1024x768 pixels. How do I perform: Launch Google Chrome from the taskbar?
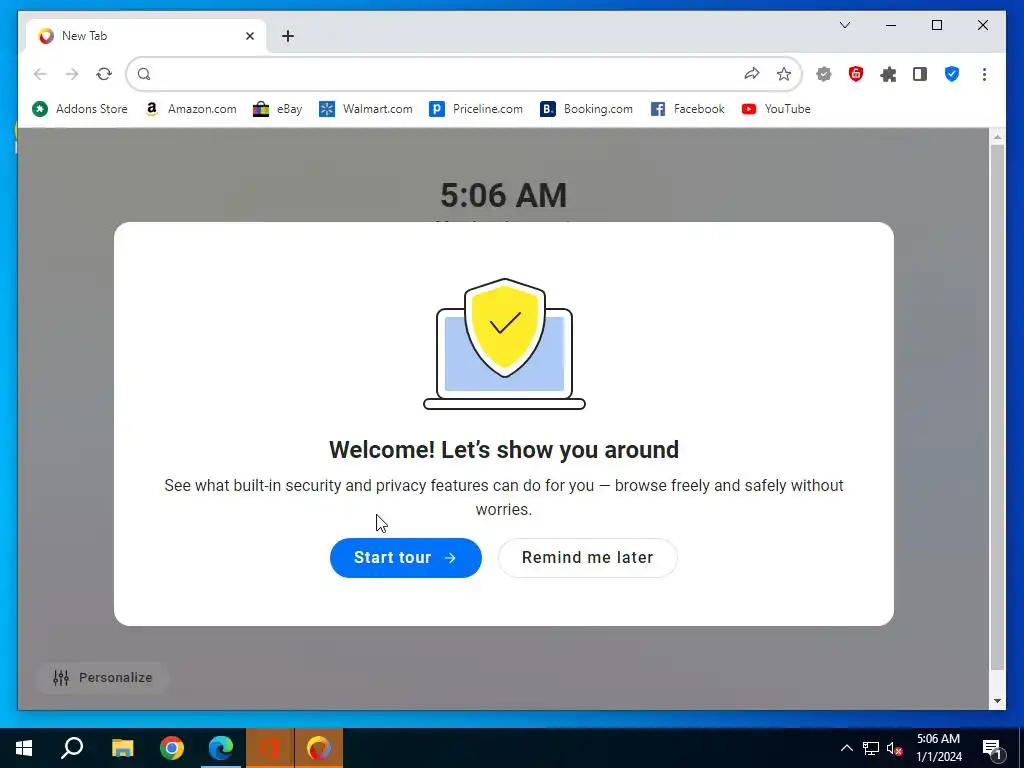172,748
